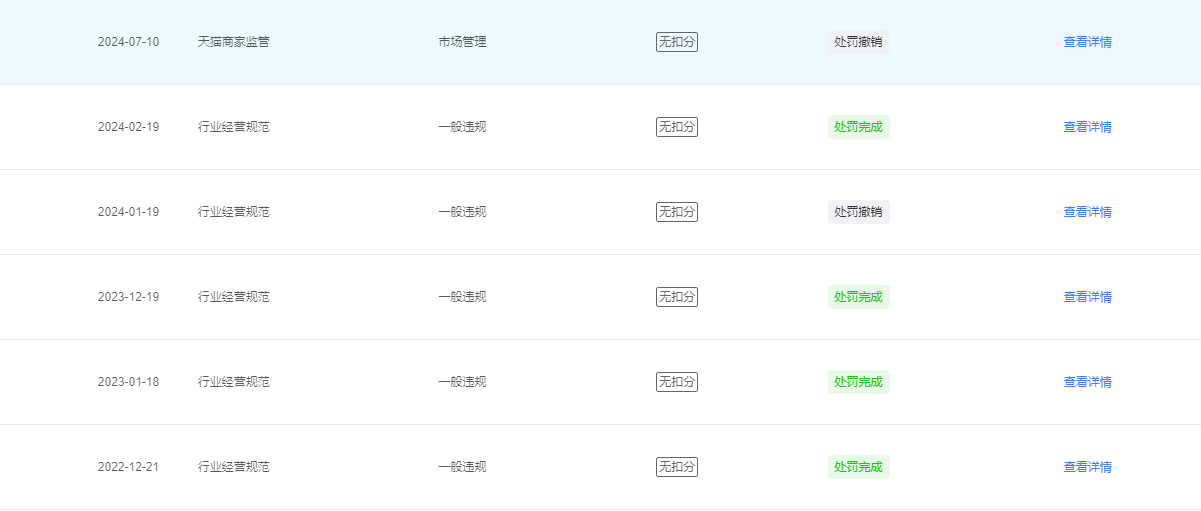Click 处罚完成 tag in the 2023-12-19 row
The image size is (1201, 511).
858,297
